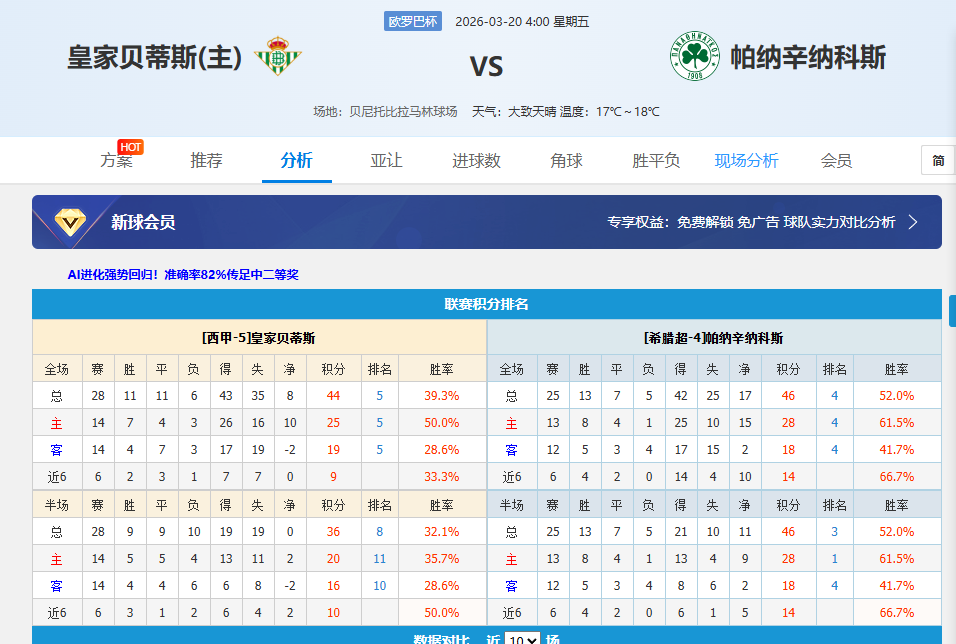Click the orange HOT badge above 方案

coord(130,147)
